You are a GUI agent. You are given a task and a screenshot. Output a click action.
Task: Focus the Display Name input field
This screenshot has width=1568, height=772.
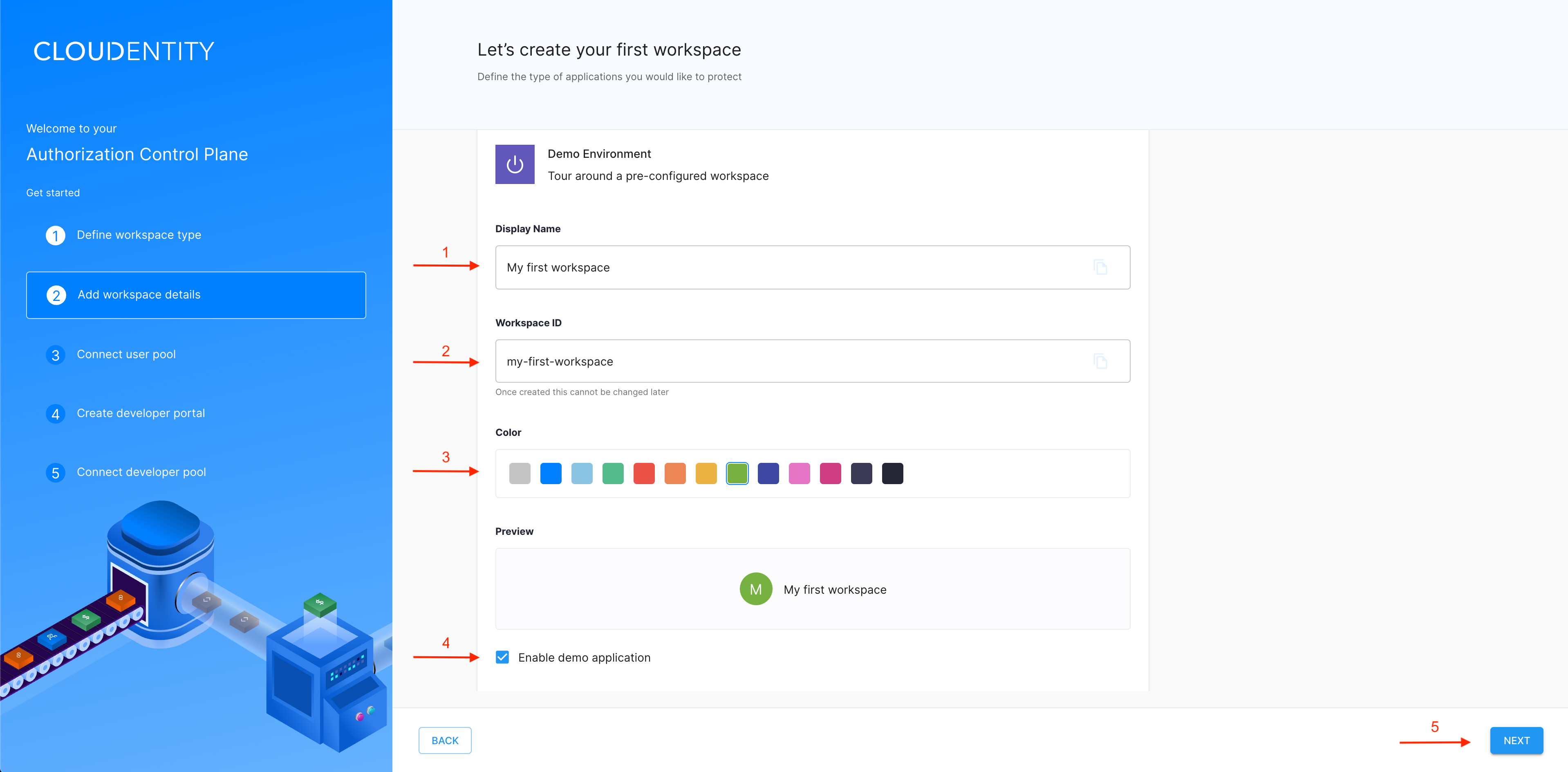[813, 267]
